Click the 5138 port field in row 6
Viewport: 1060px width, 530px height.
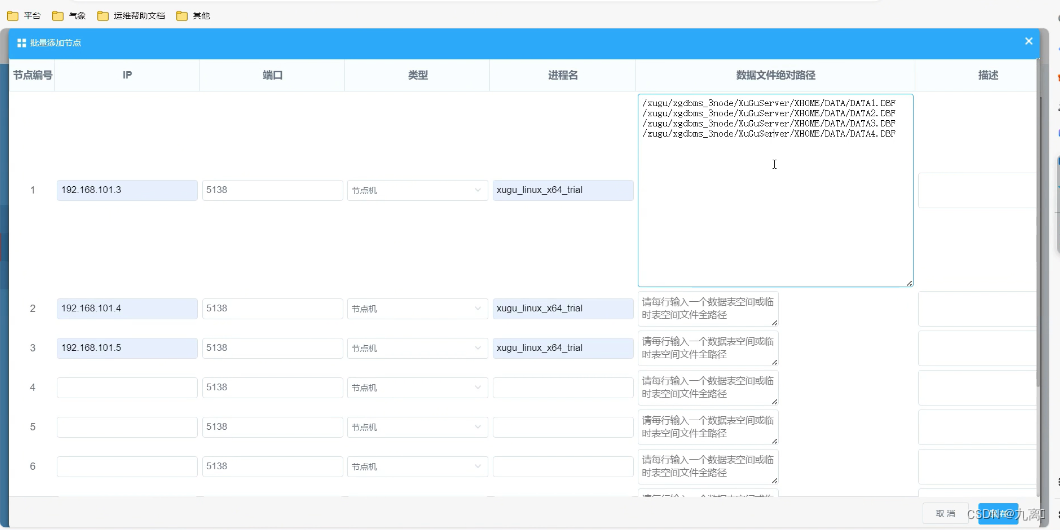point(272,466)
